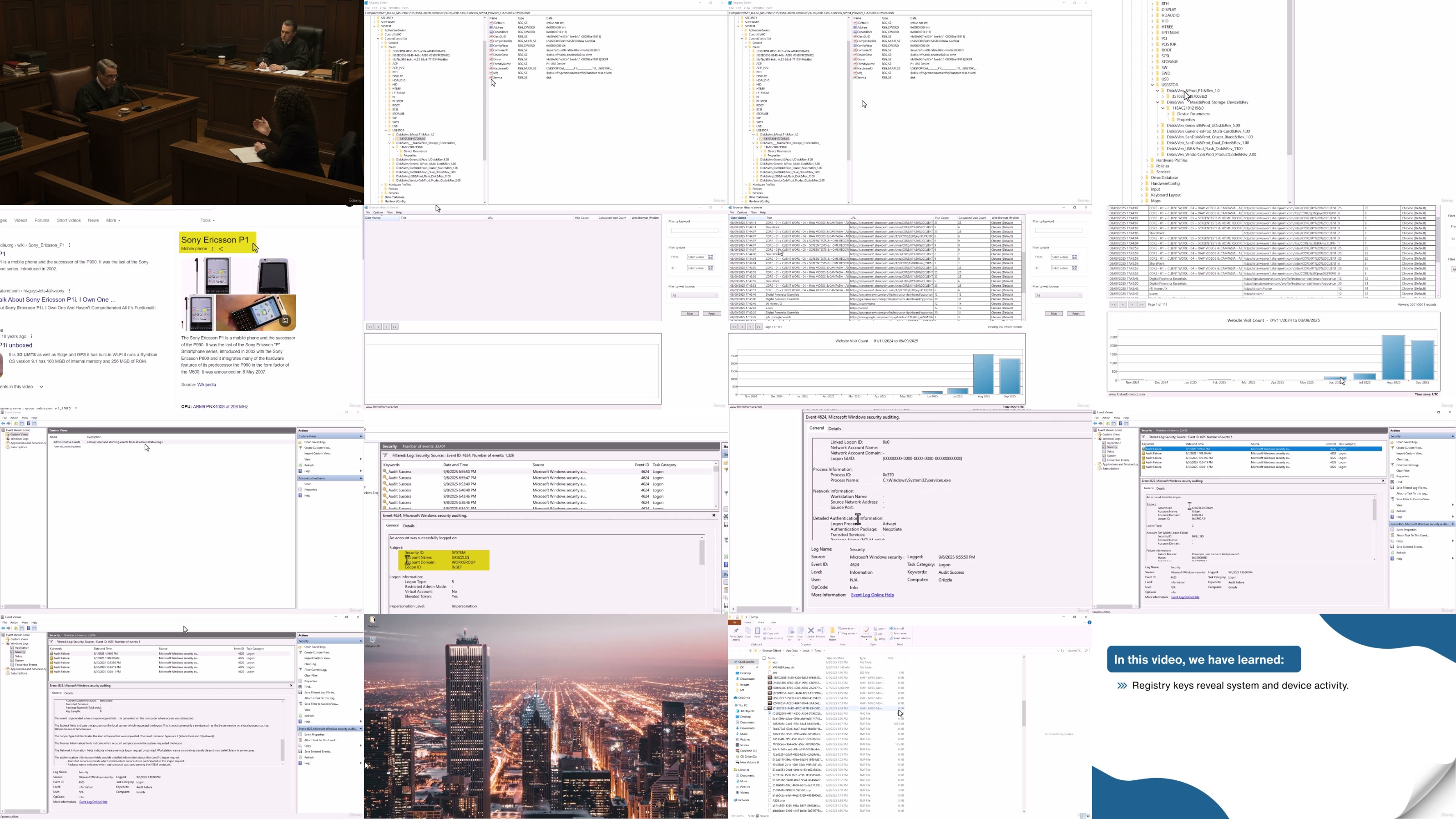Click share icon under Sony Ericsson P1 title
Screen dimensions: 1456x819
click(221, 249)
